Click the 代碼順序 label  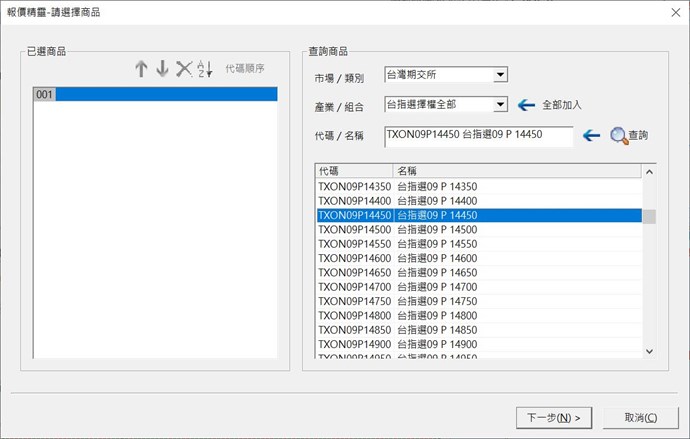point(247,69)
